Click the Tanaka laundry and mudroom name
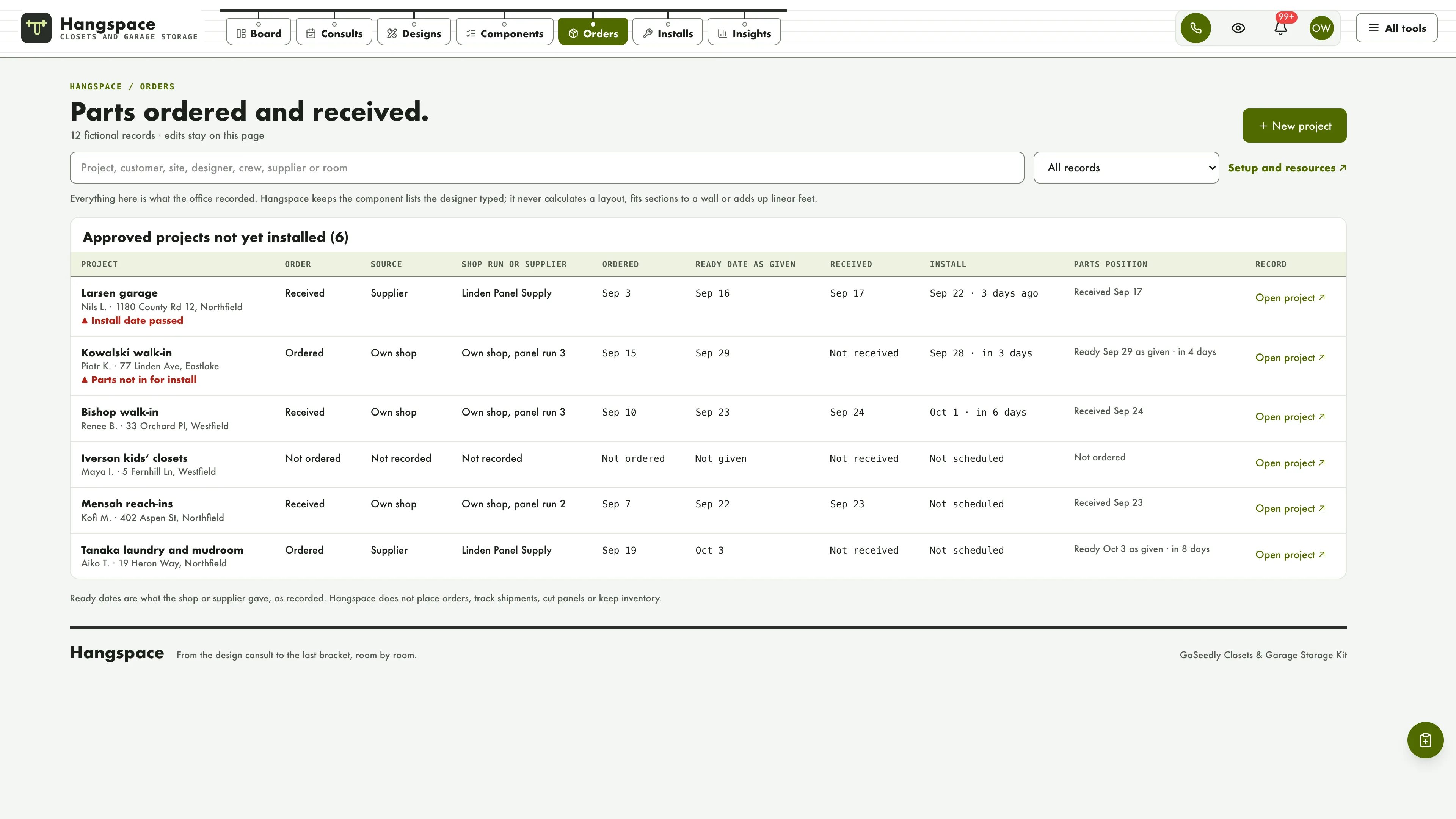The width and height of the screenshot is (1456, 819). point(162,550)
